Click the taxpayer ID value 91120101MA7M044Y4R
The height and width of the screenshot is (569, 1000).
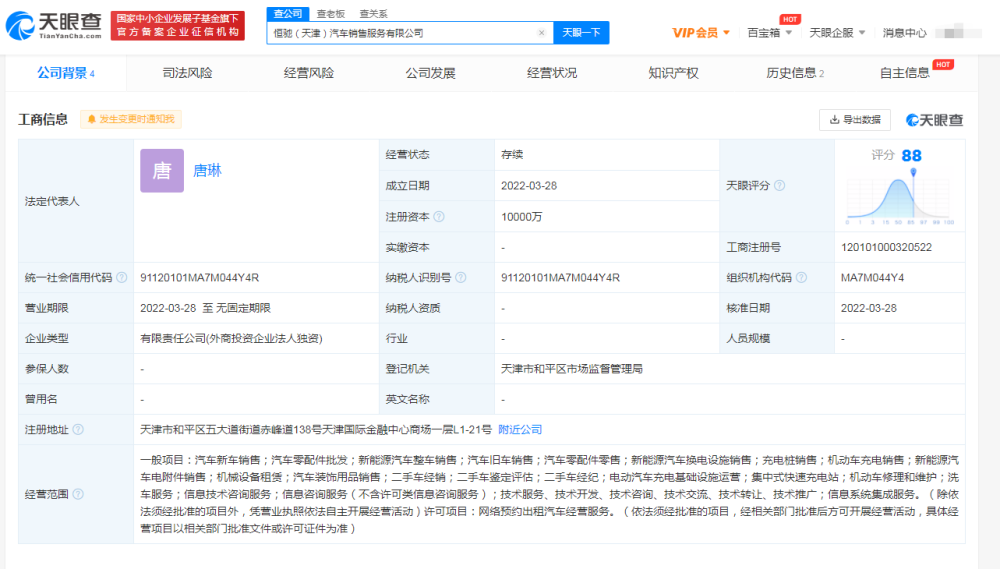[x=560, y=277]
